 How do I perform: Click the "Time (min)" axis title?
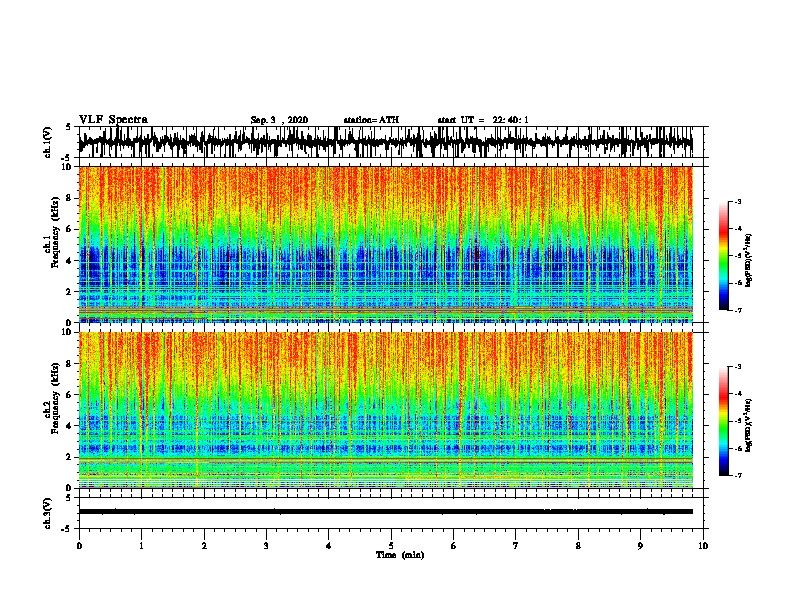click(400, 555)
